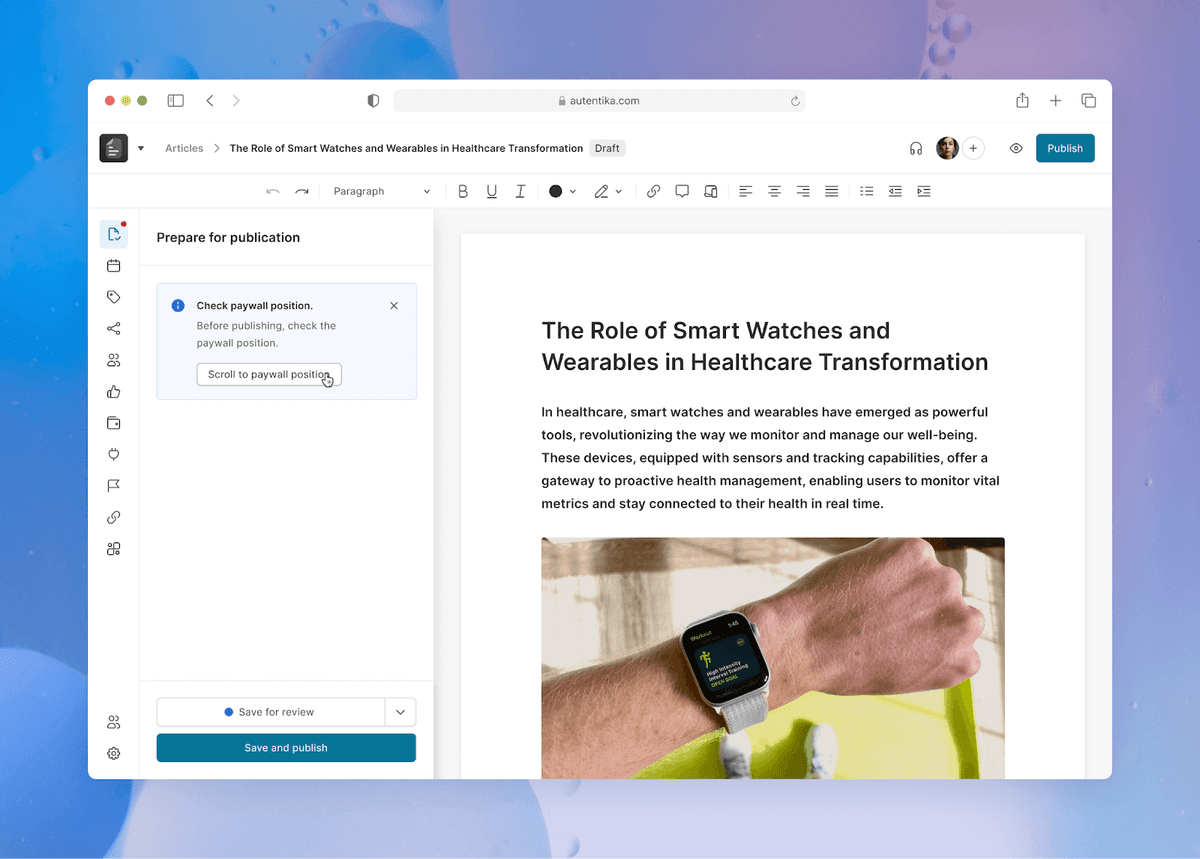Show browser tab overview
The height and width of the screenshot is (859, 1200).
pos(1089,101)
